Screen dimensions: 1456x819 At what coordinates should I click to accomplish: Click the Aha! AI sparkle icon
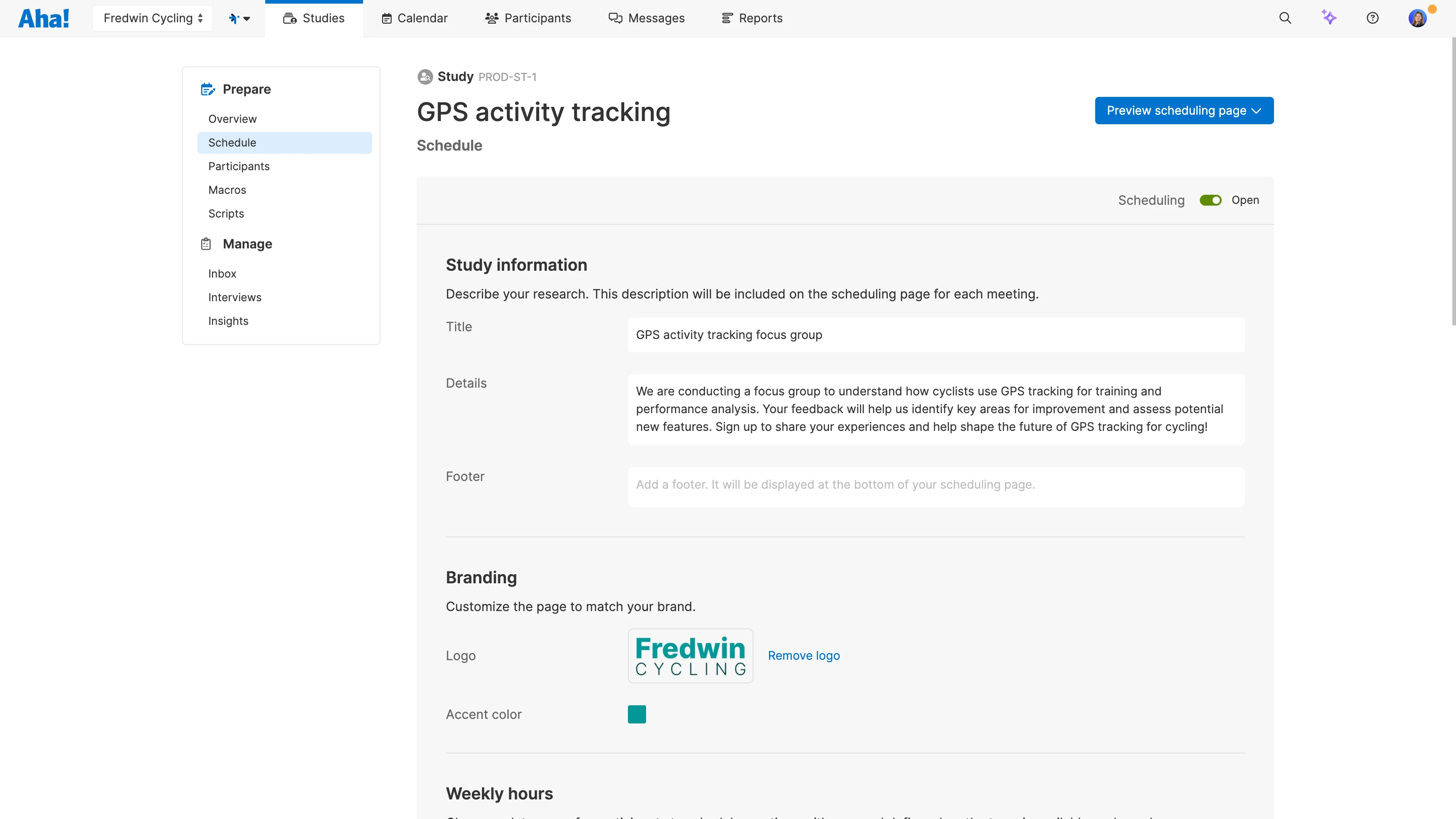(1330, 18)
